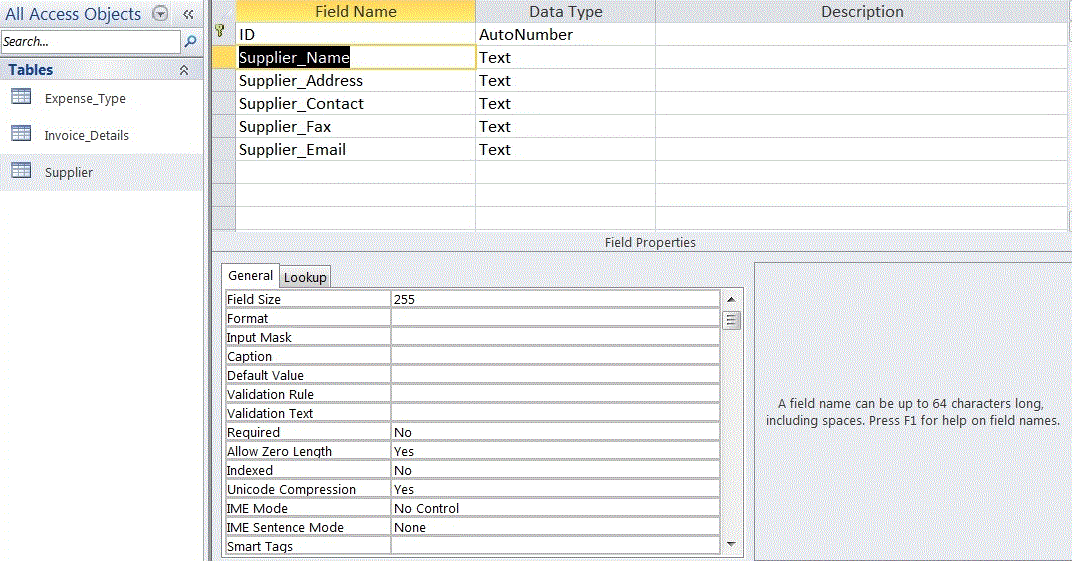1072x561 pixels.
Task: Open data type for Supplier_Name row
Action: click(565, 57)
